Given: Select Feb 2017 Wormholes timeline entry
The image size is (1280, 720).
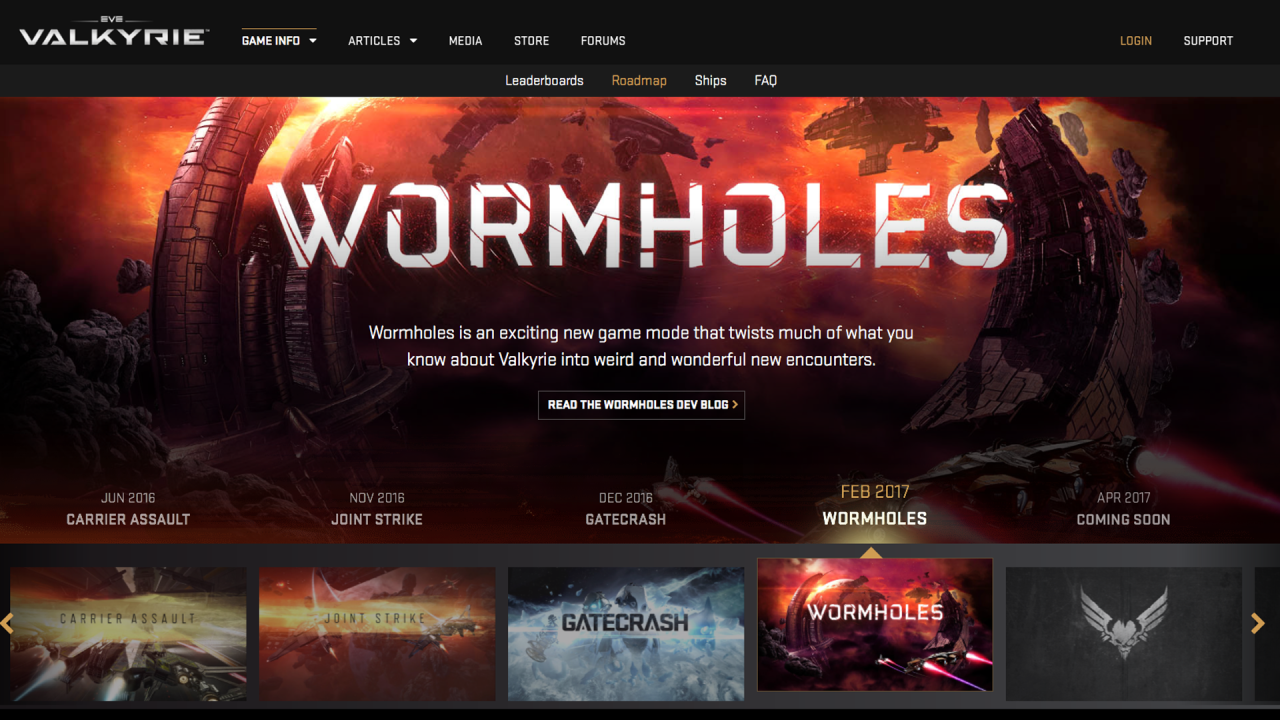Looking at the screenshot, I should 875,506.
